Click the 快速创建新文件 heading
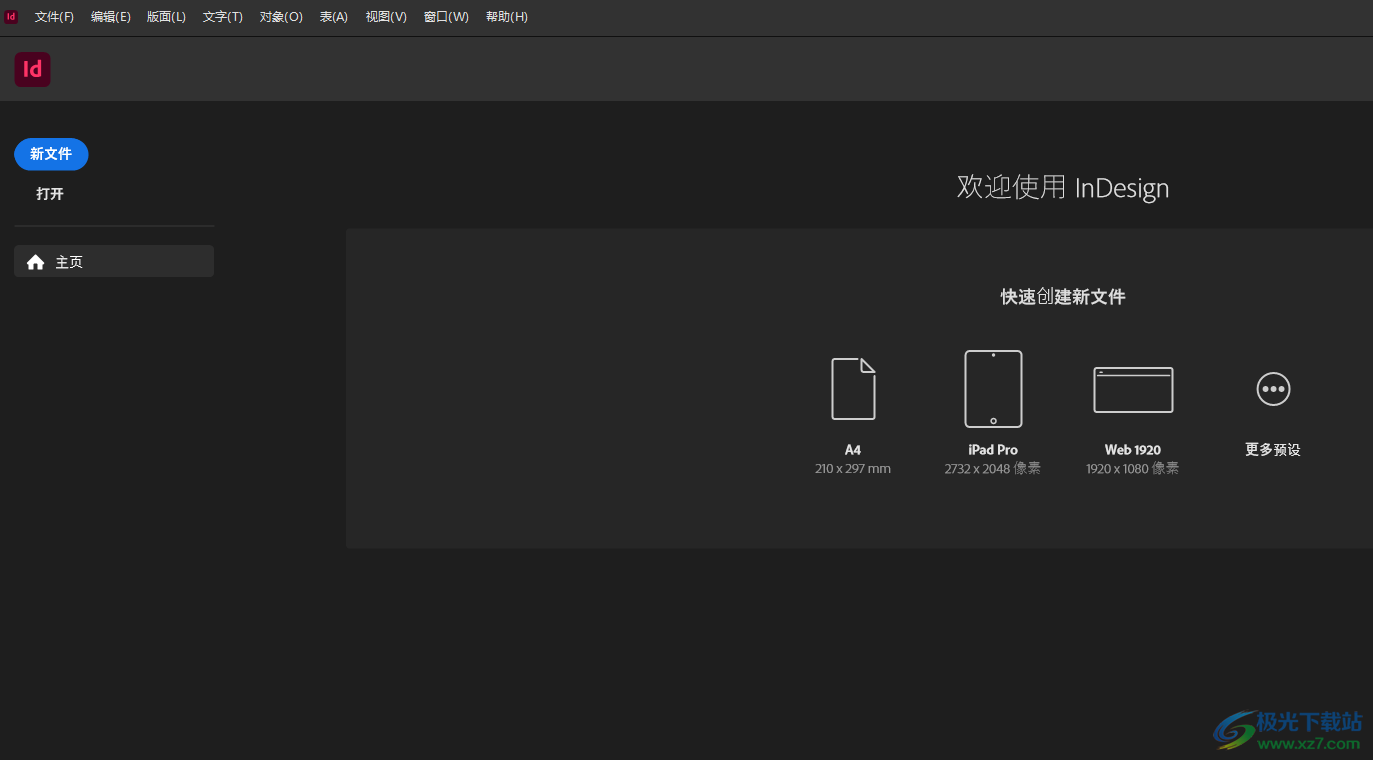 [x=1063, y=297]
